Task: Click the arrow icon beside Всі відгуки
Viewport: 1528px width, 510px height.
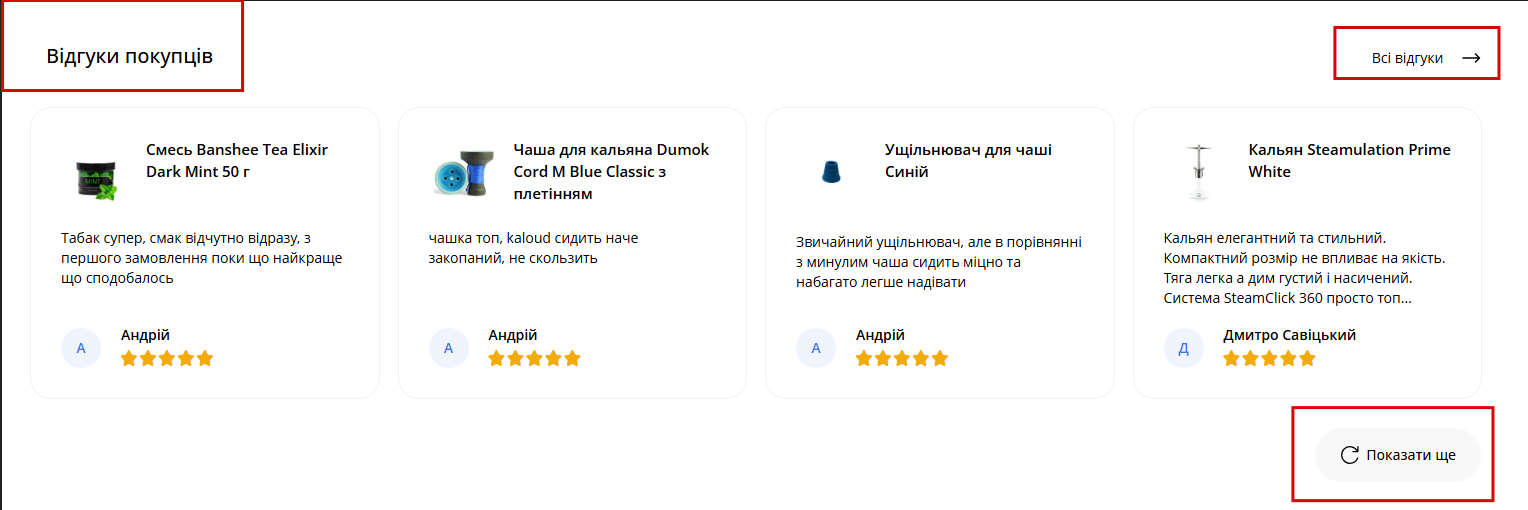Action: [x=1470, y=58]
